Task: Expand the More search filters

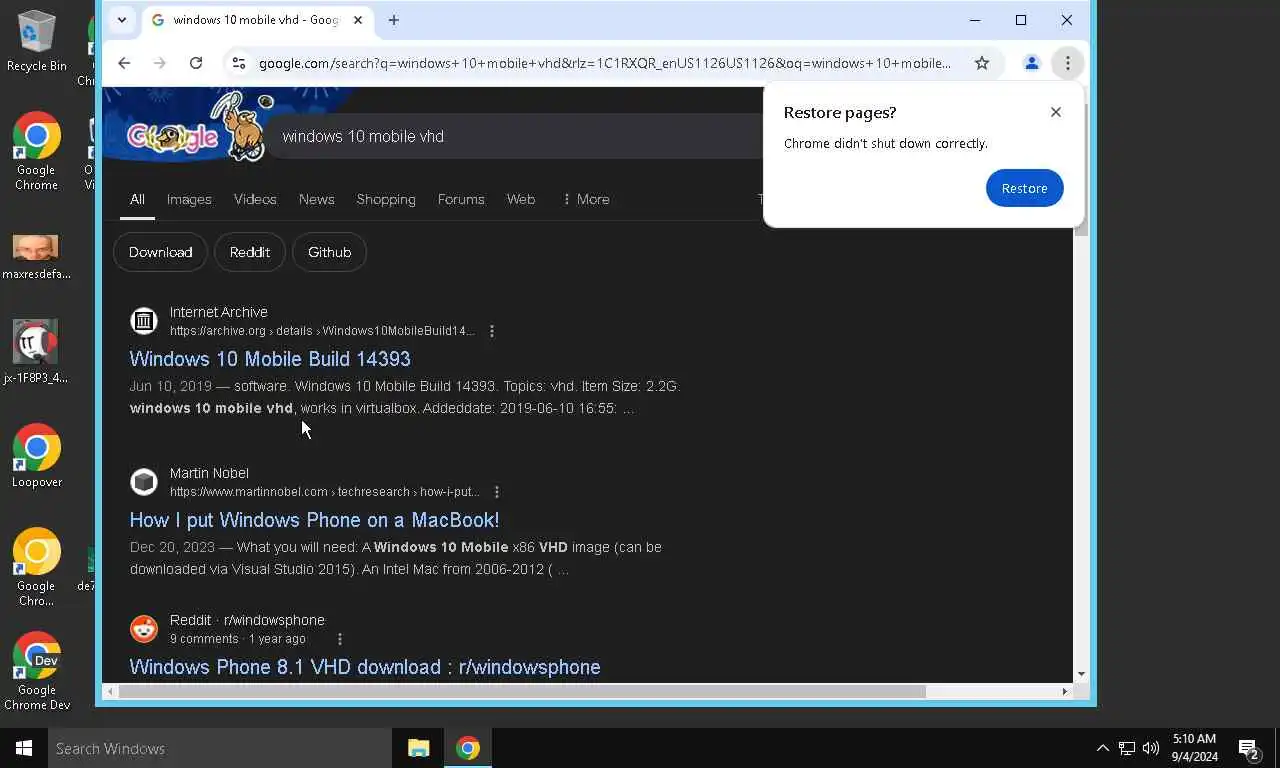Action: (x=586, y=199)
